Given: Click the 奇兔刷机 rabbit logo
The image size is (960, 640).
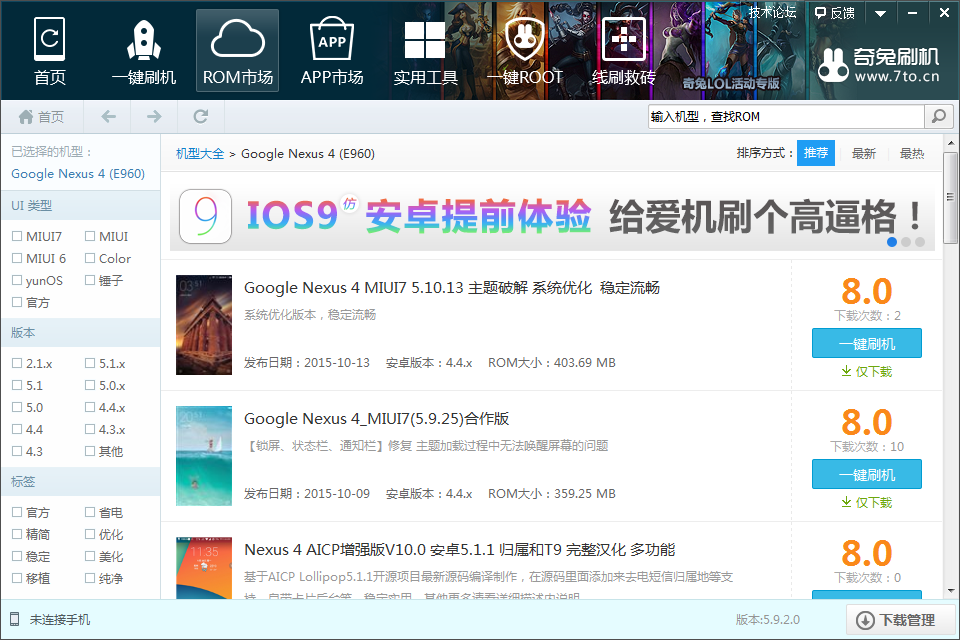Looking at the screenshot, I should click(833, 65).
